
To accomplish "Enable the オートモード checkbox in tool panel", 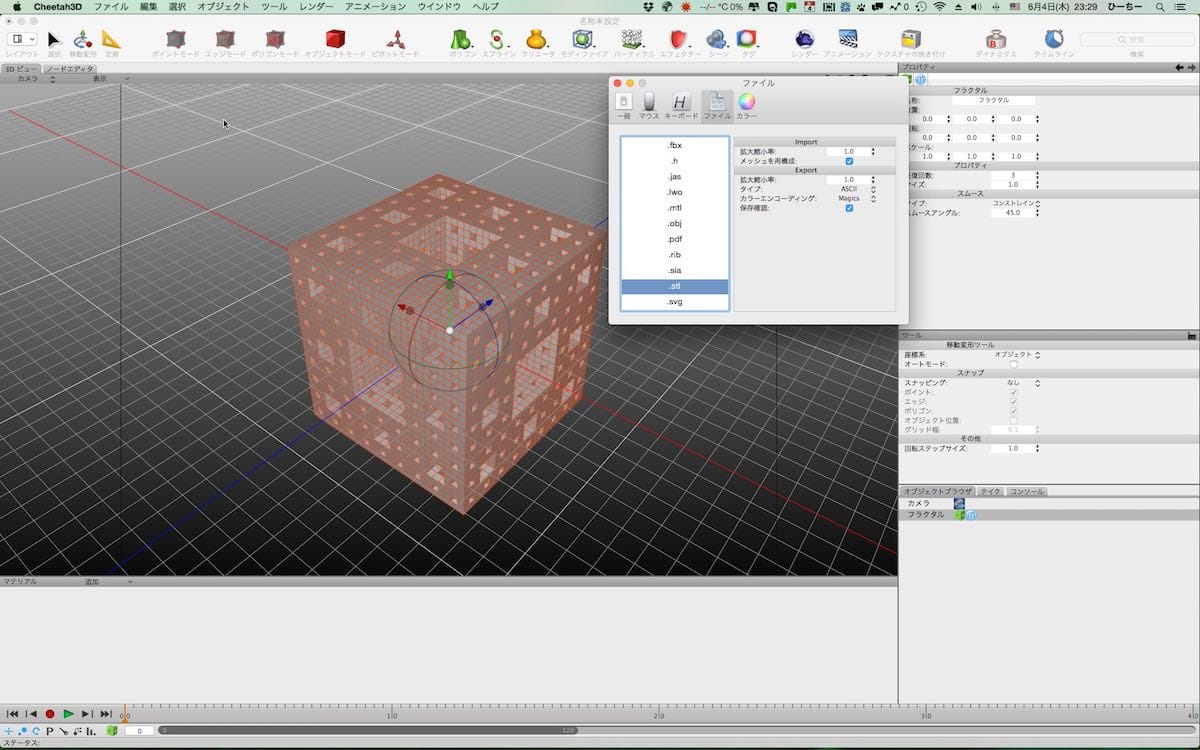I will (1013, 364).
